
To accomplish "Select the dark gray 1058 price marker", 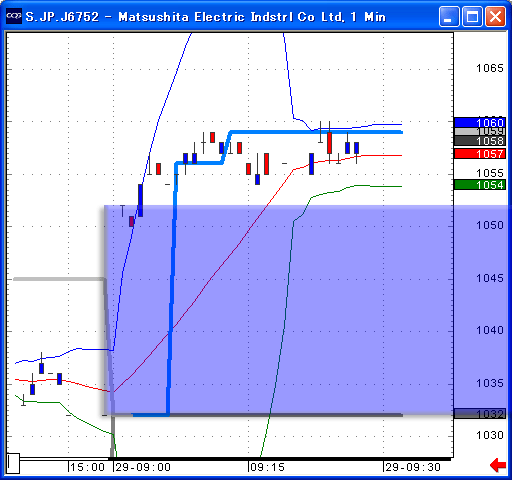I will pyautogui.click(x=480, y=141).
